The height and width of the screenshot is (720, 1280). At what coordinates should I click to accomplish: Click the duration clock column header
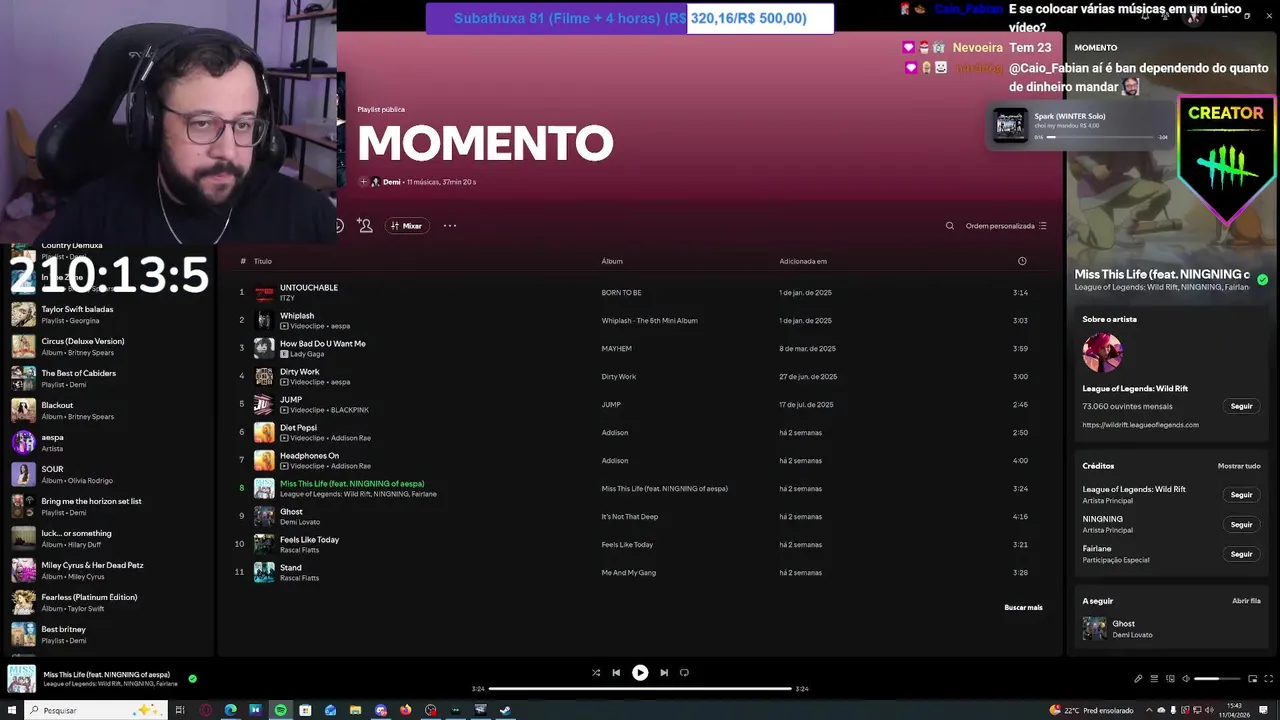(1022, 261)
